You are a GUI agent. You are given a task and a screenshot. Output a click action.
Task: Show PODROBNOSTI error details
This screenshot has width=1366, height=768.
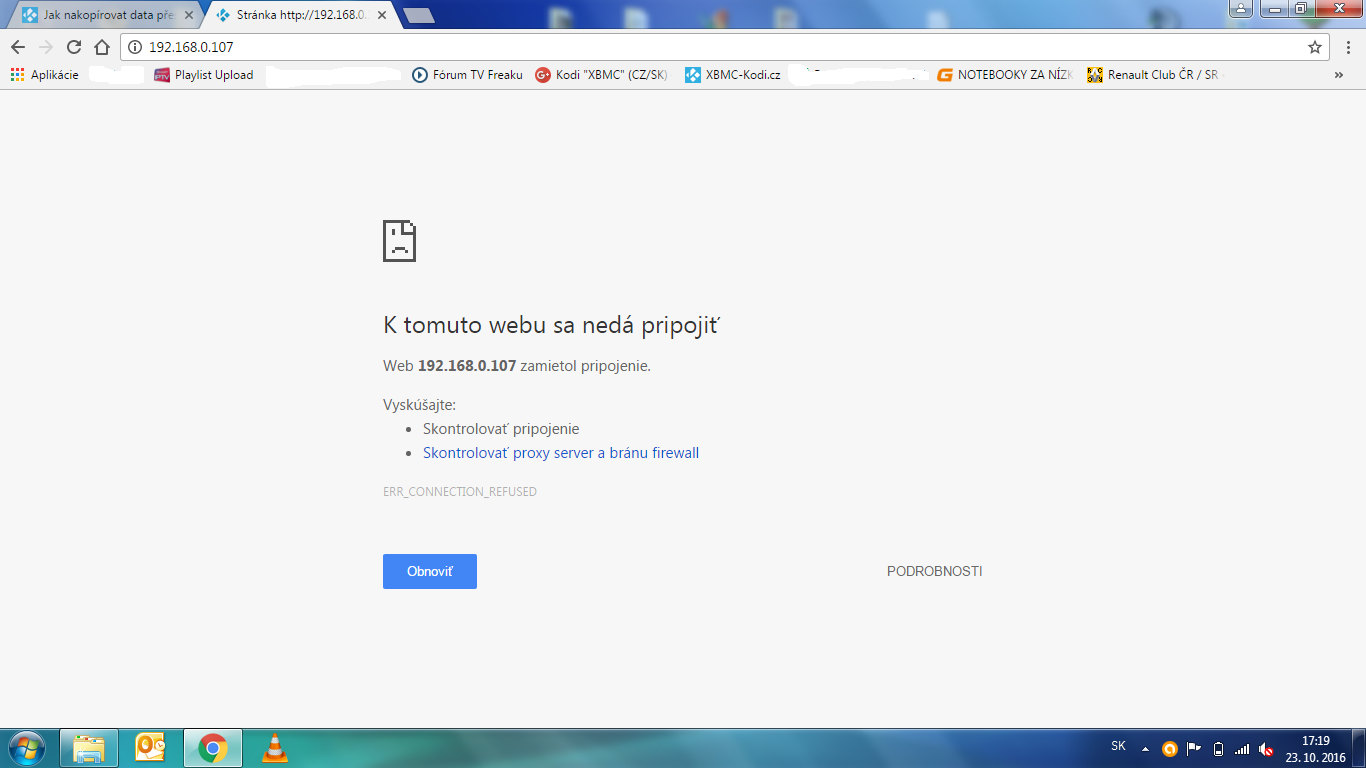point(934,571)
